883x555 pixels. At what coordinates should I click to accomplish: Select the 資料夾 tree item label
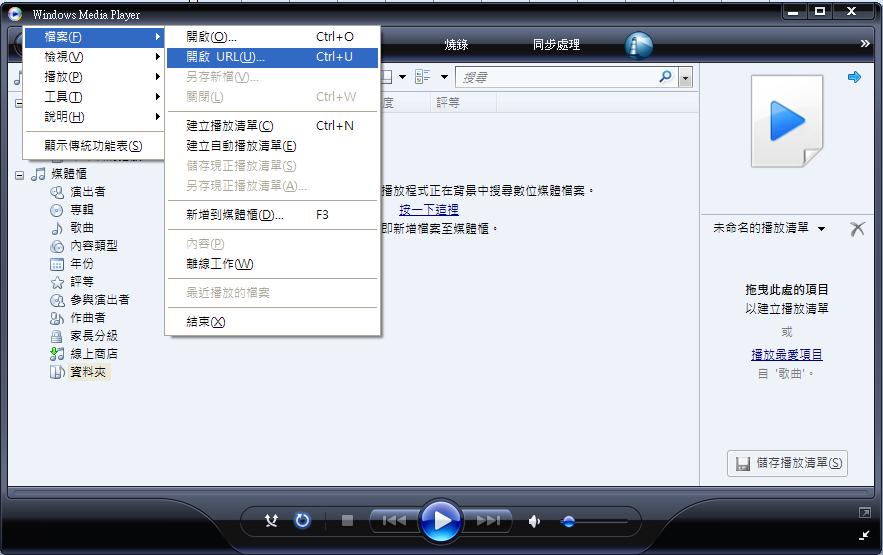pos(88,372)
